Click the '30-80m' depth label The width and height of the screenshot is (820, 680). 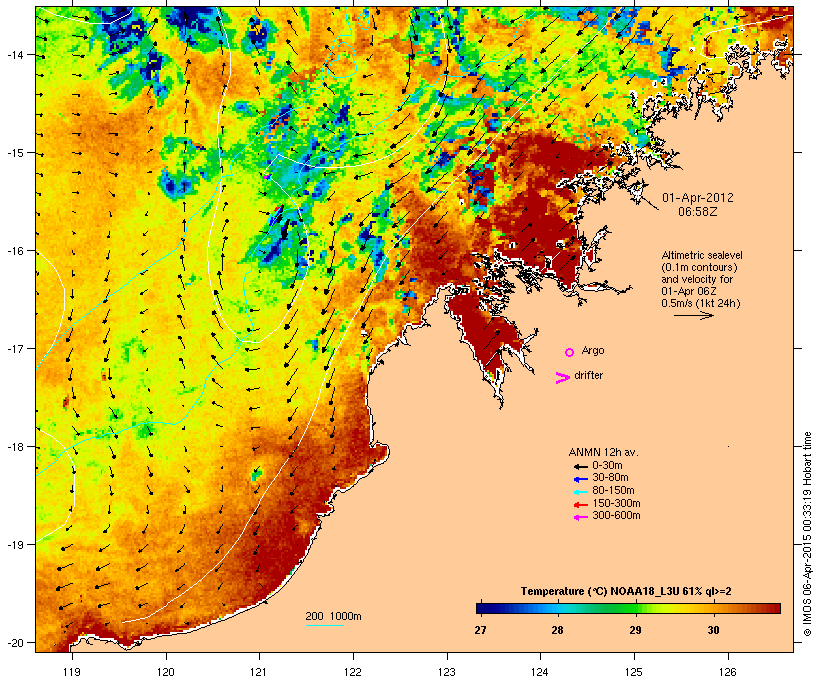610,478
